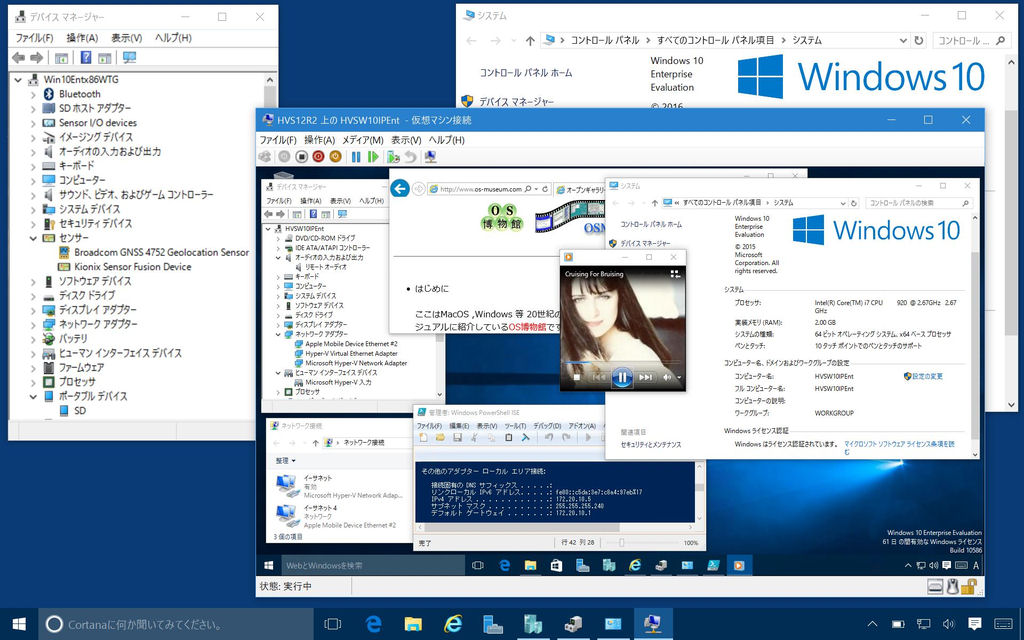Open Edge from the guest VM taskbar
Screen dimensions: 1024x640
(x=504, y=566)
